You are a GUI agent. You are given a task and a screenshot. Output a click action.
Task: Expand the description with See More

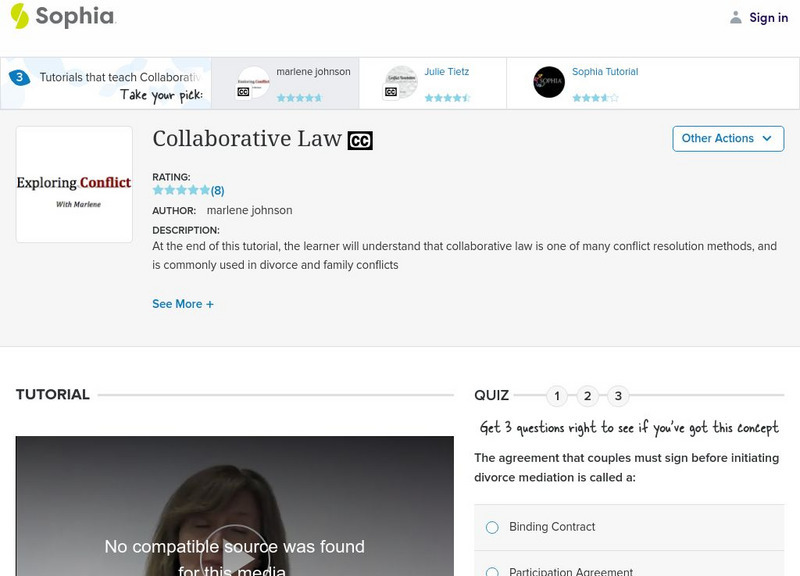click(183, 303)
